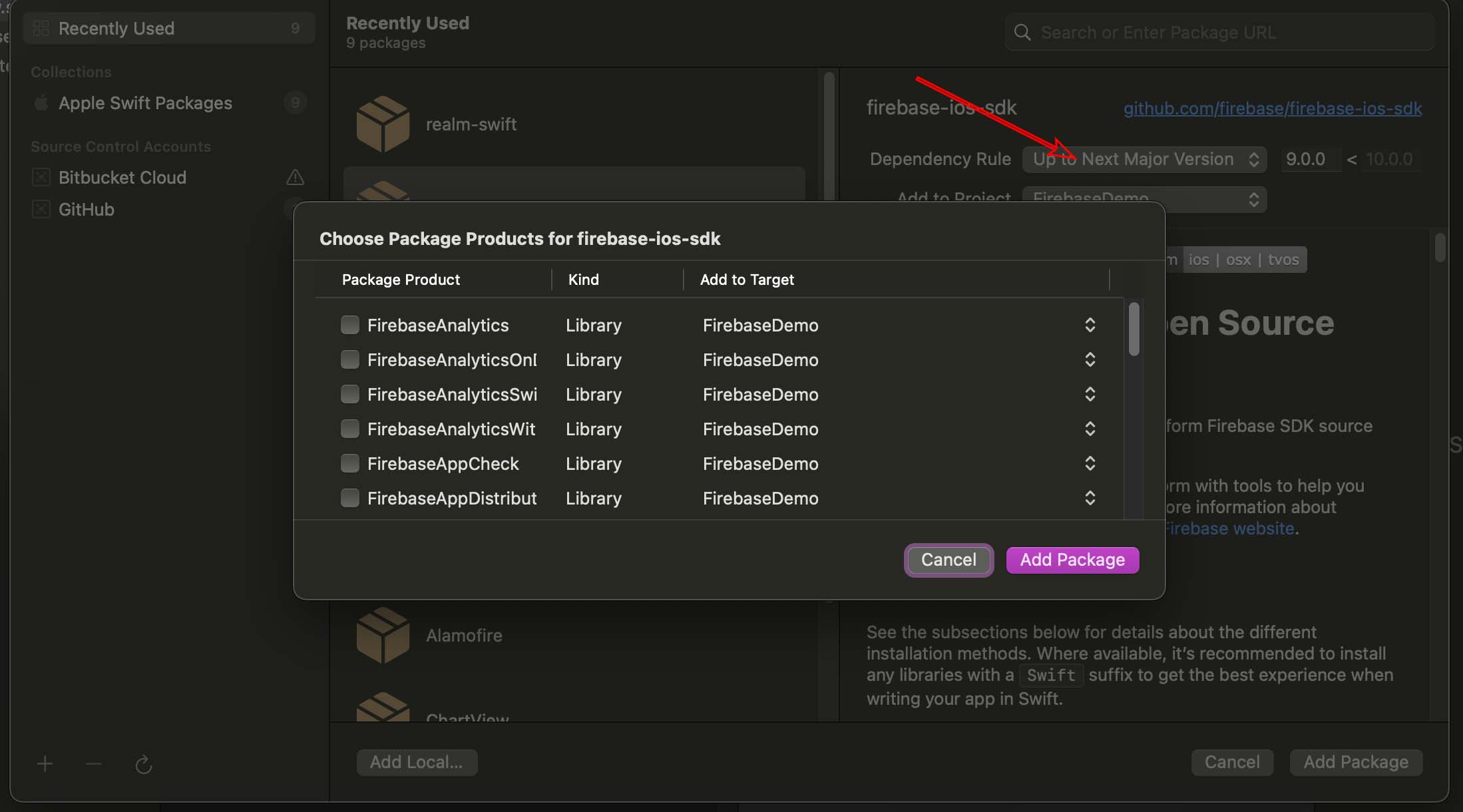This screenshot has width=1463, height=812.
Task: Click the realm-swift package box icon
Action: point(383,124)
